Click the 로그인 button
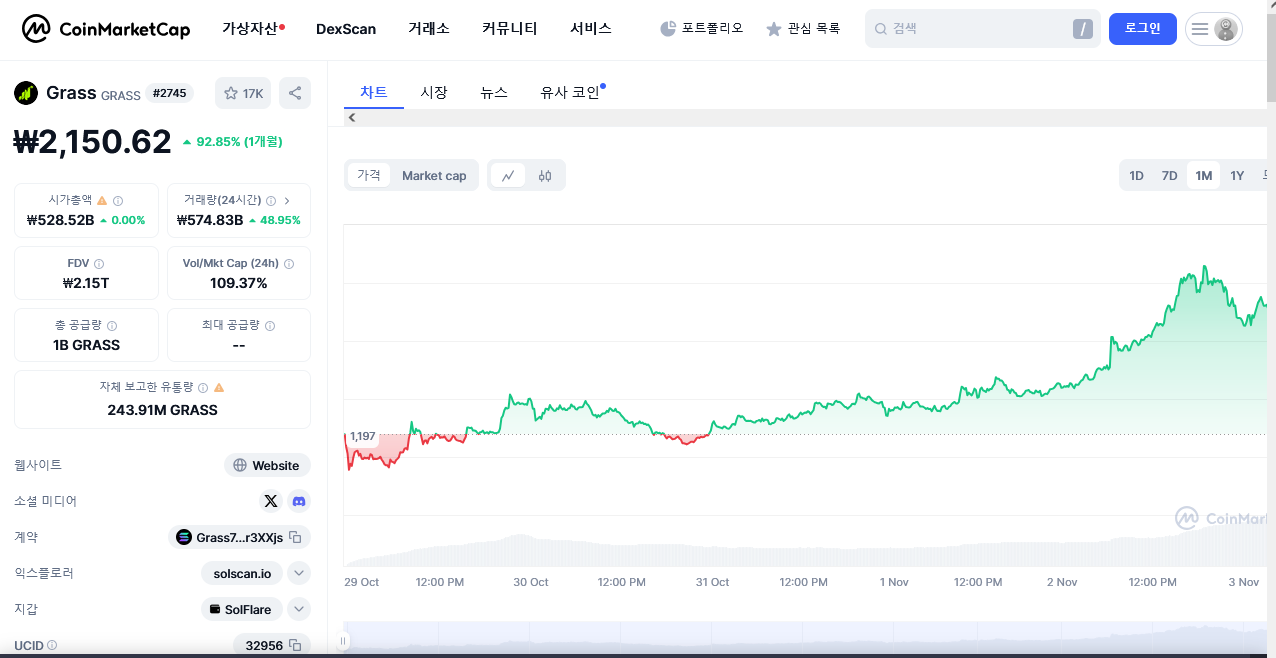This screenshot has height=658, width=1276. [x=1143, y=28]
